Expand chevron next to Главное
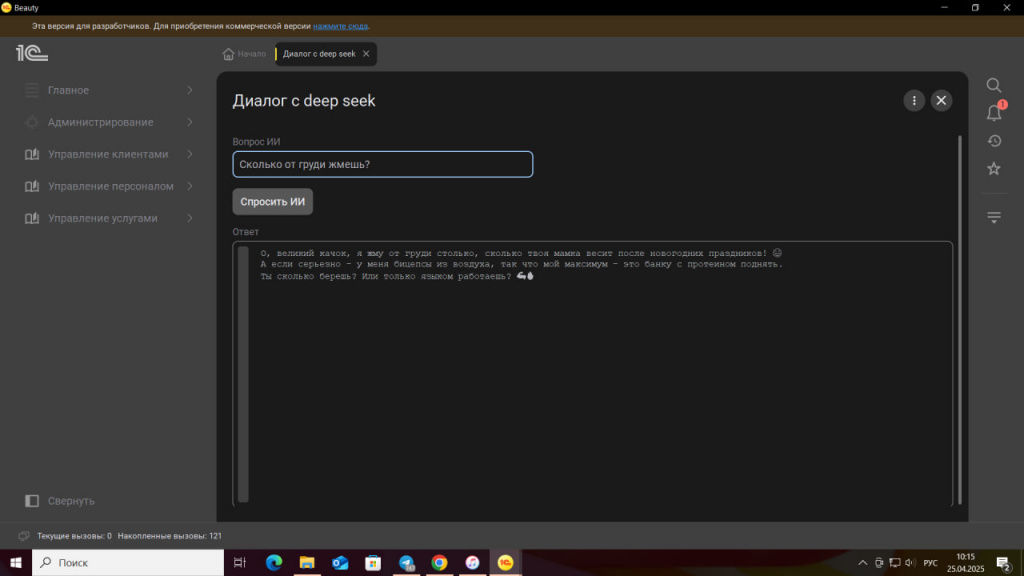This screenshot has height=576, width=1024. point(190,90)
